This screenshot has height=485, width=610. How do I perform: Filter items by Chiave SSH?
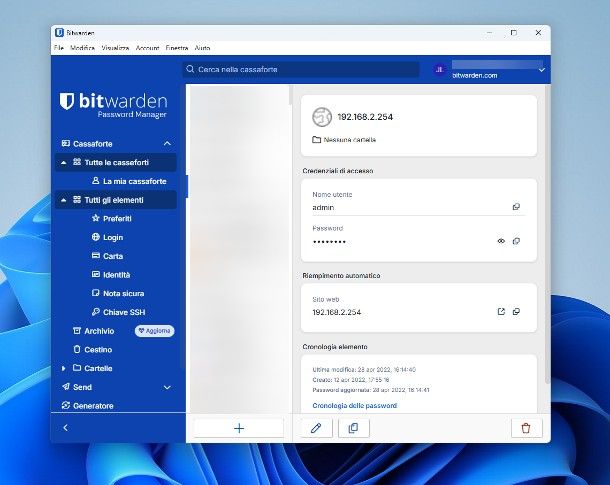coord(118,312)
